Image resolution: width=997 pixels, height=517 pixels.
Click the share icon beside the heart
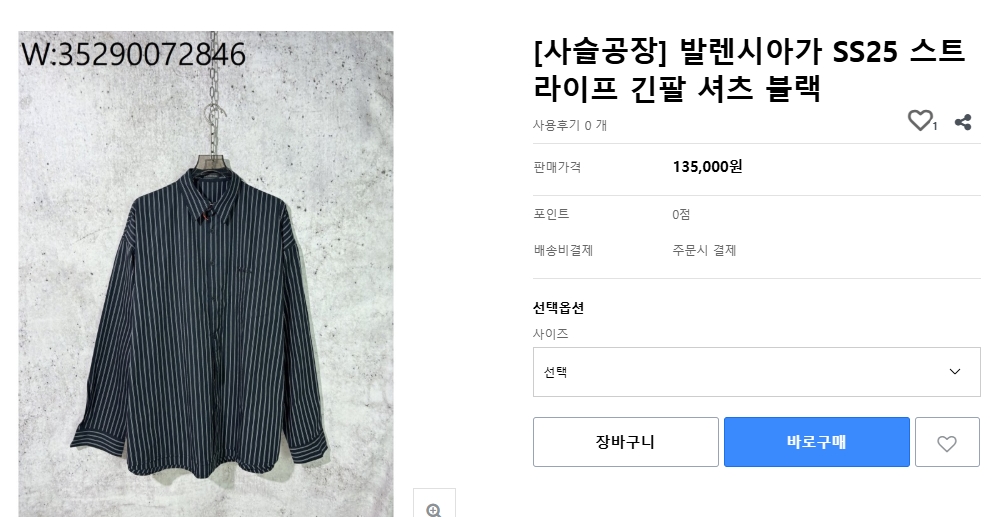pyautogui.click(x=963, y=122)
